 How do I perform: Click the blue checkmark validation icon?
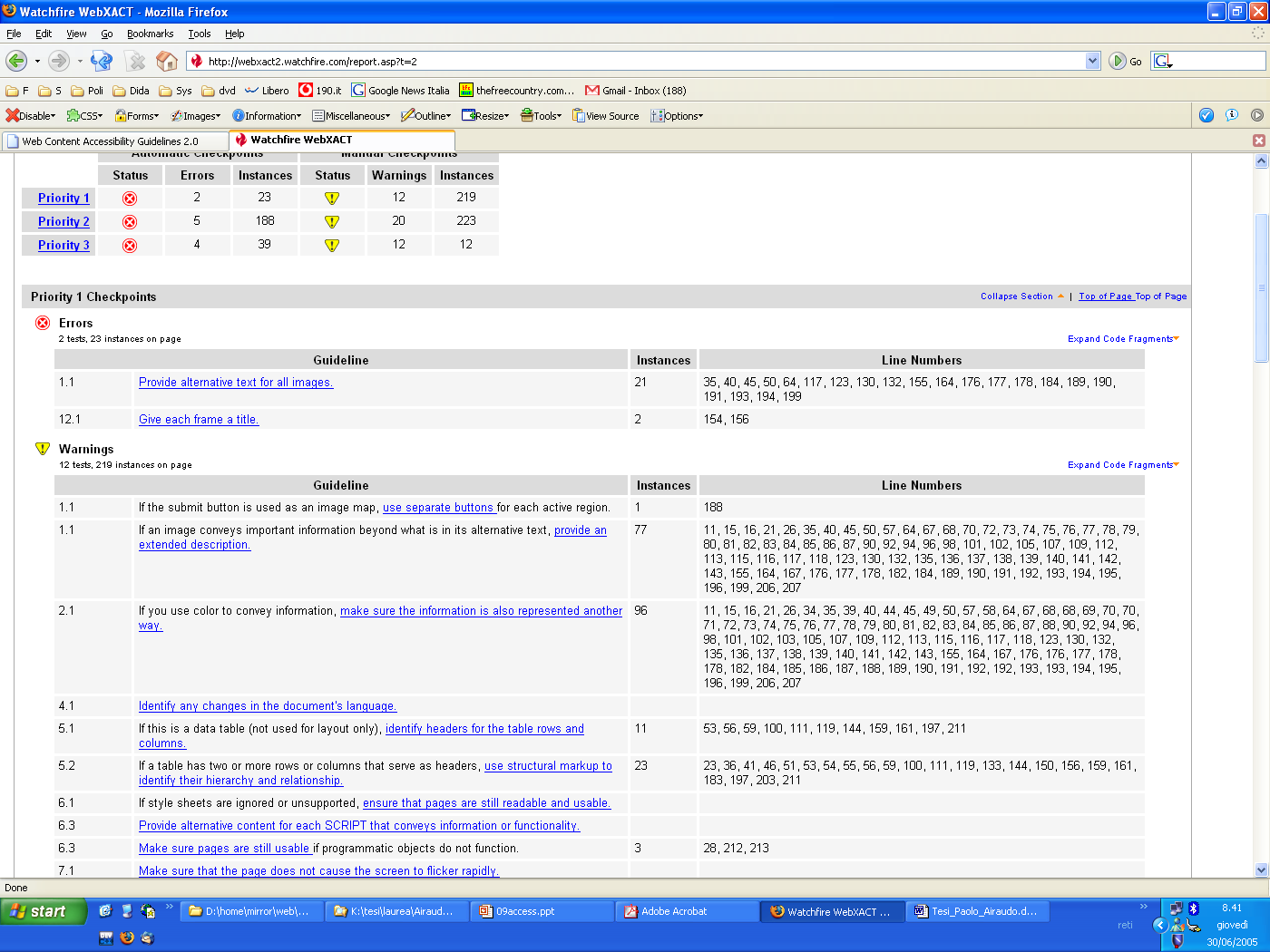[1206, 115]
